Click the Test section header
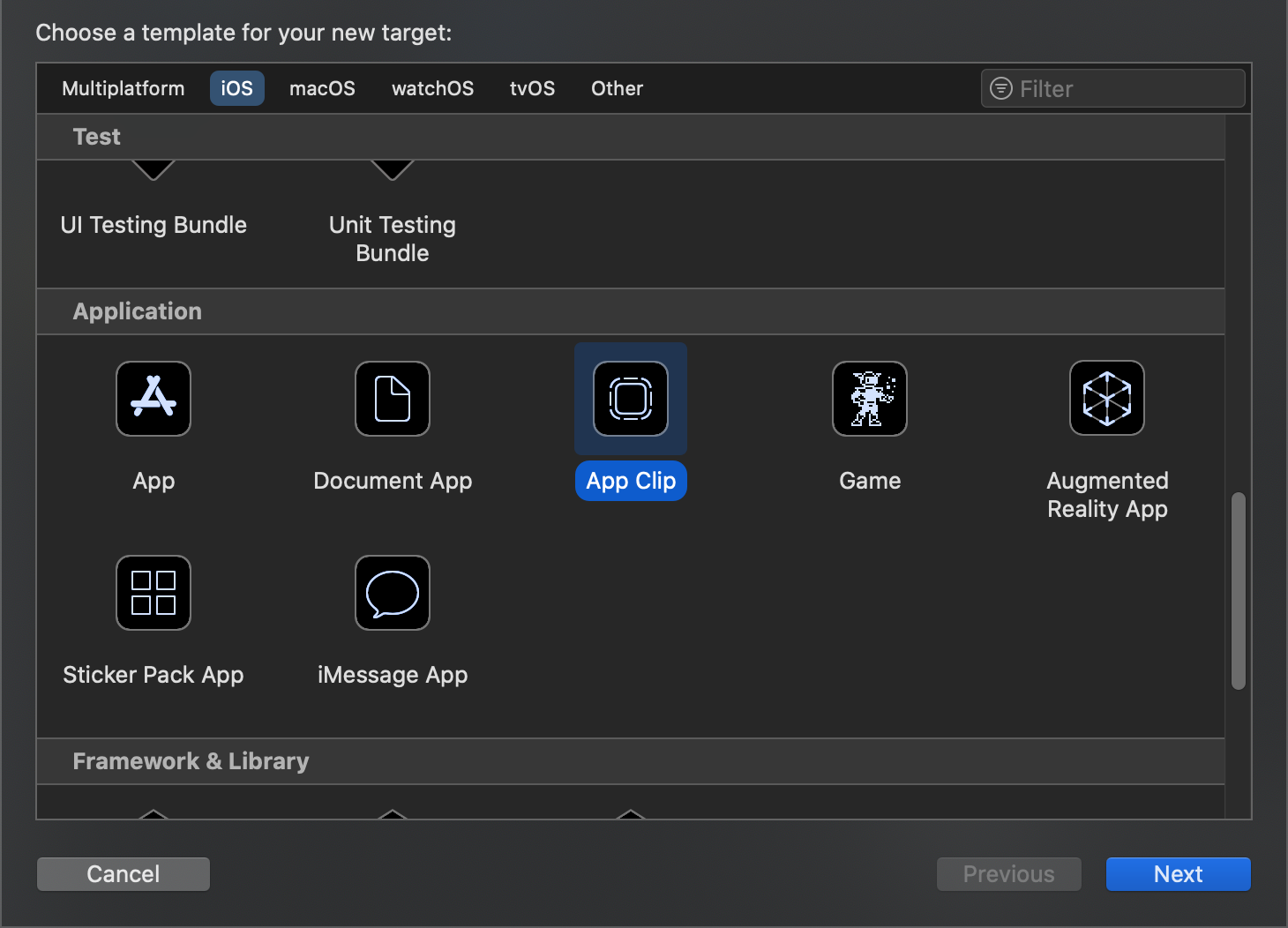The width and height of the screenshot is (1288, 928). pos(631,137)
